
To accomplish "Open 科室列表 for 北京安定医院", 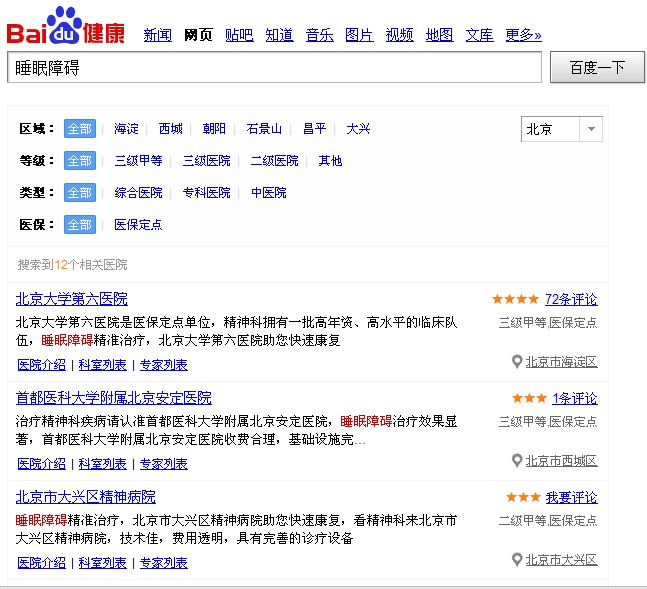I will 102,464.
